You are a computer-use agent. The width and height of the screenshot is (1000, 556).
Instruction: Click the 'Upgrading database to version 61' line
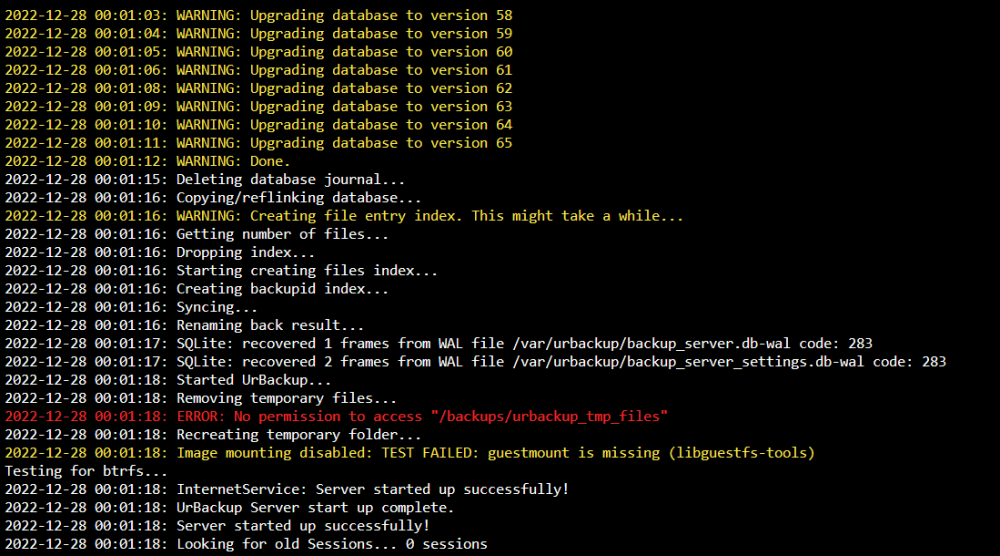pyautogui.click(x=259, y=70)
